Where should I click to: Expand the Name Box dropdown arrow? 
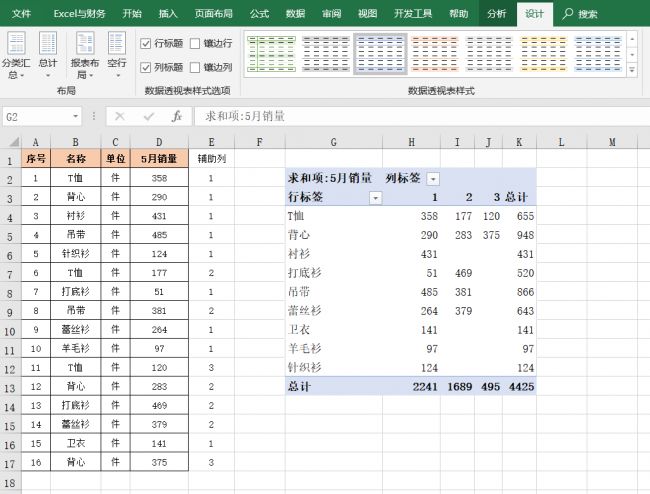tap(75, 116)
